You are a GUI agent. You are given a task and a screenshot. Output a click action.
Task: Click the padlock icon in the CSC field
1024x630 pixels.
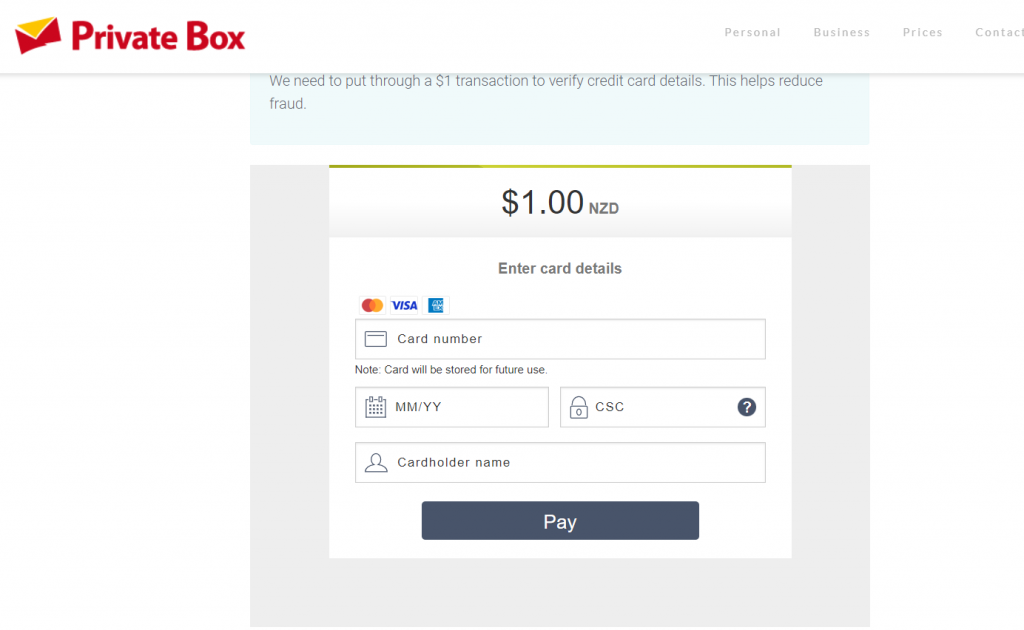point(579,407)
